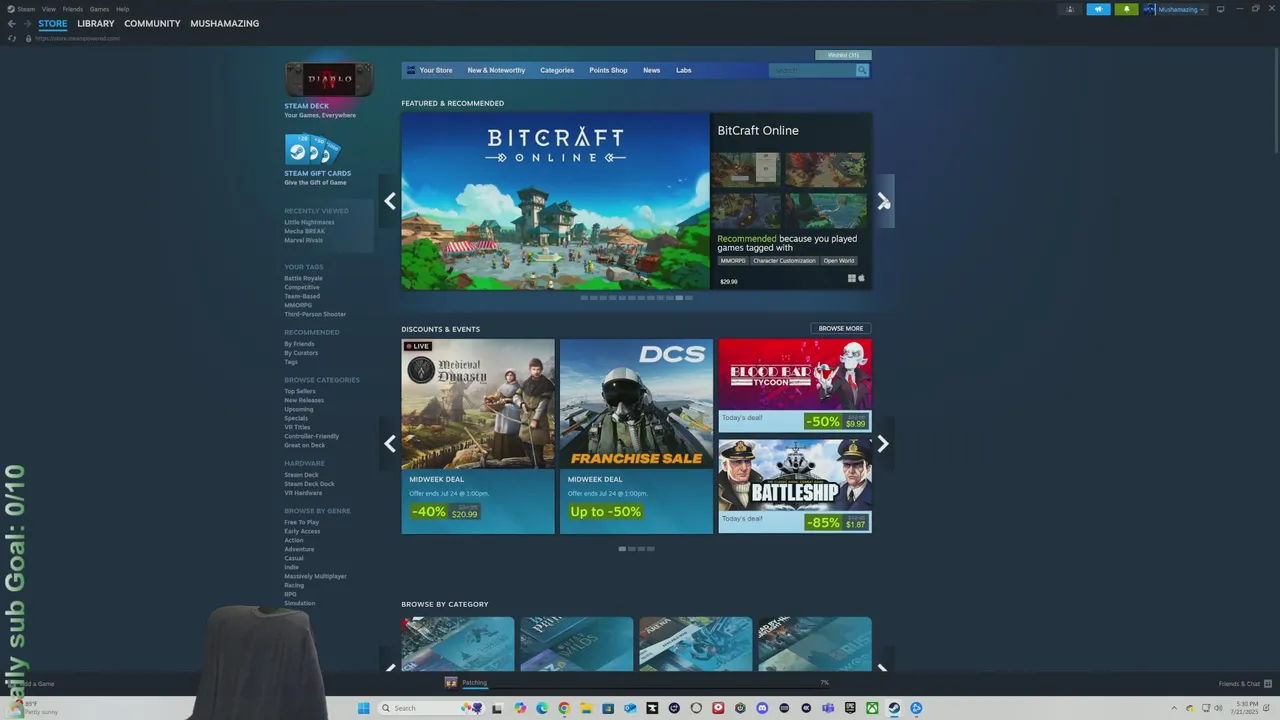Open the DCS Franchise Sale card
The image size is (1280, 720).
tap(636, 436)
